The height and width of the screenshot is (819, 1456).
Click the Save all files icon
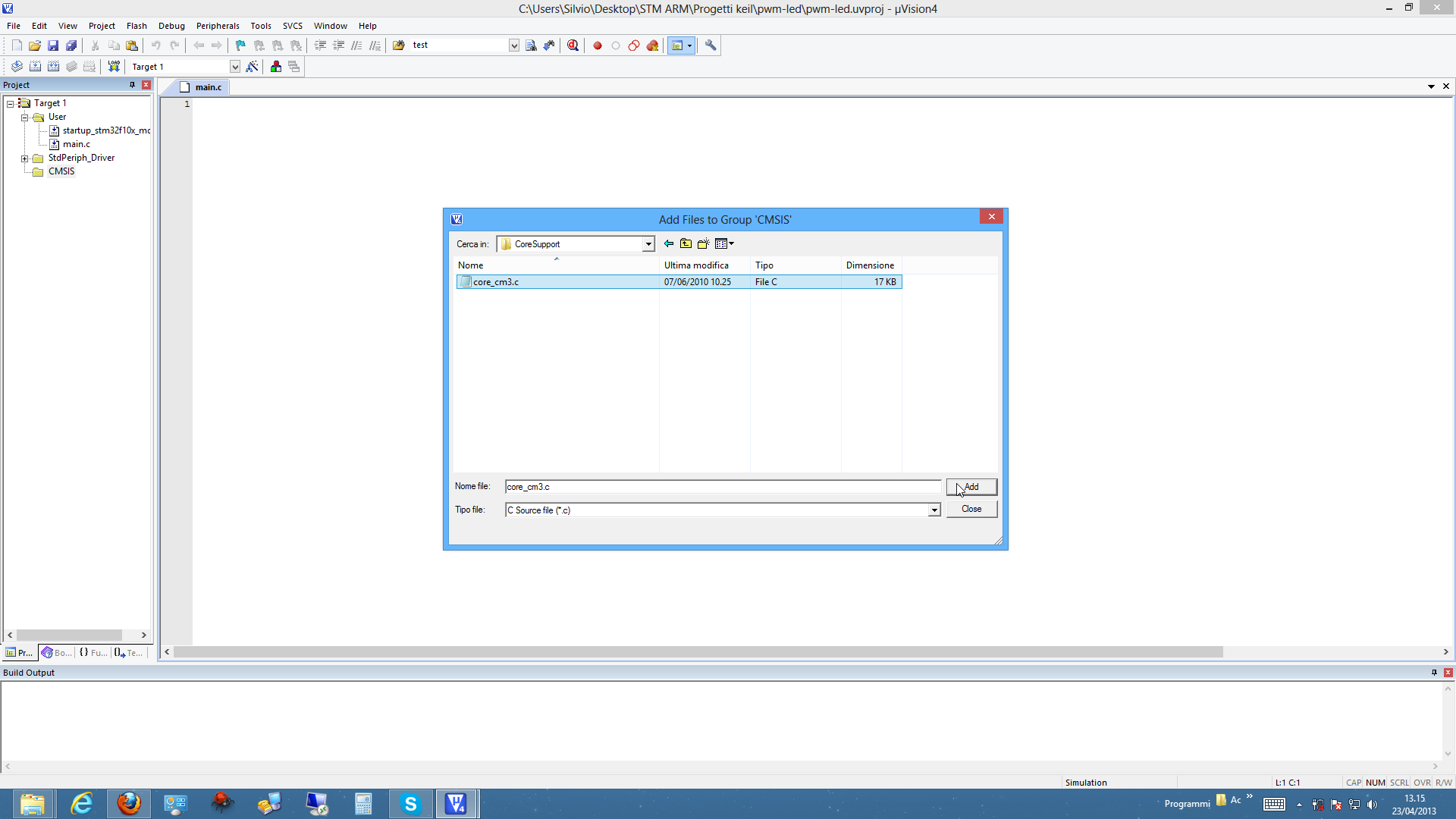point(71,45)
